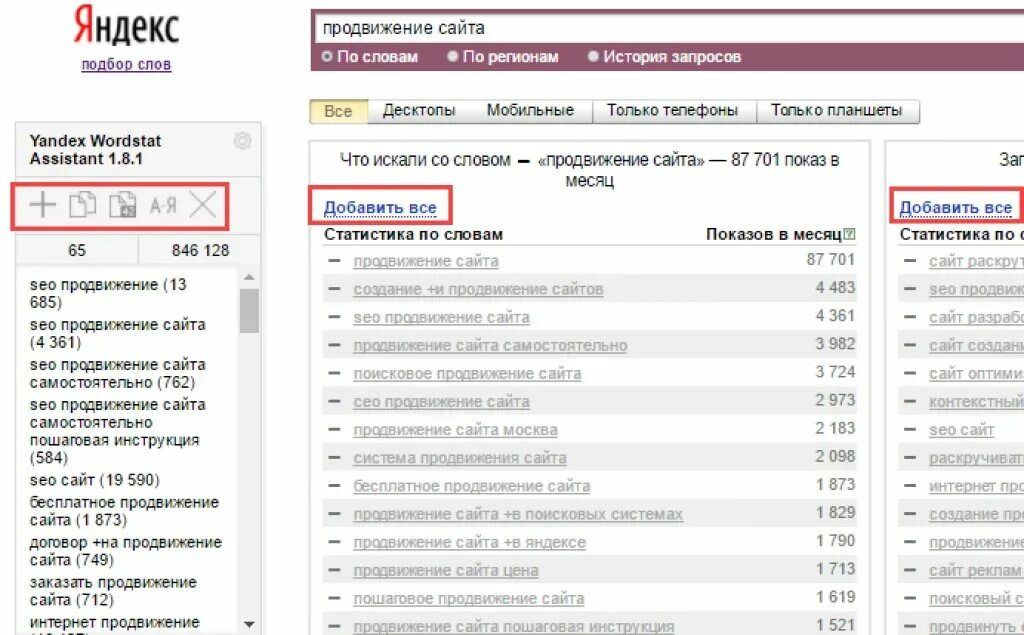Click minus icon beside 'продвижение сайта +в поисковых системах'
This screenshot has height=635, width=1024.
point(334,513)
